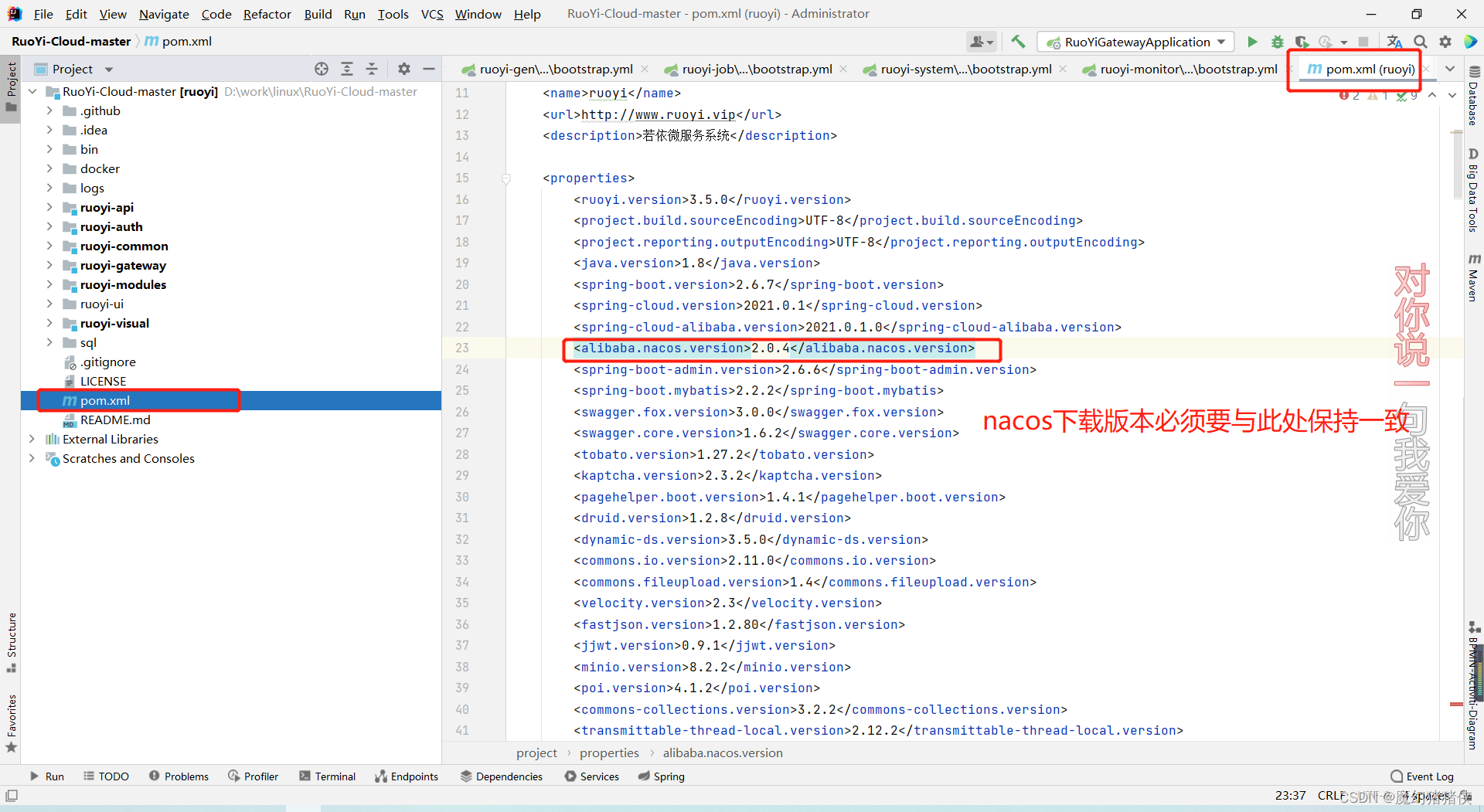Click the Translate icon in toolbar

point(1394,42)
